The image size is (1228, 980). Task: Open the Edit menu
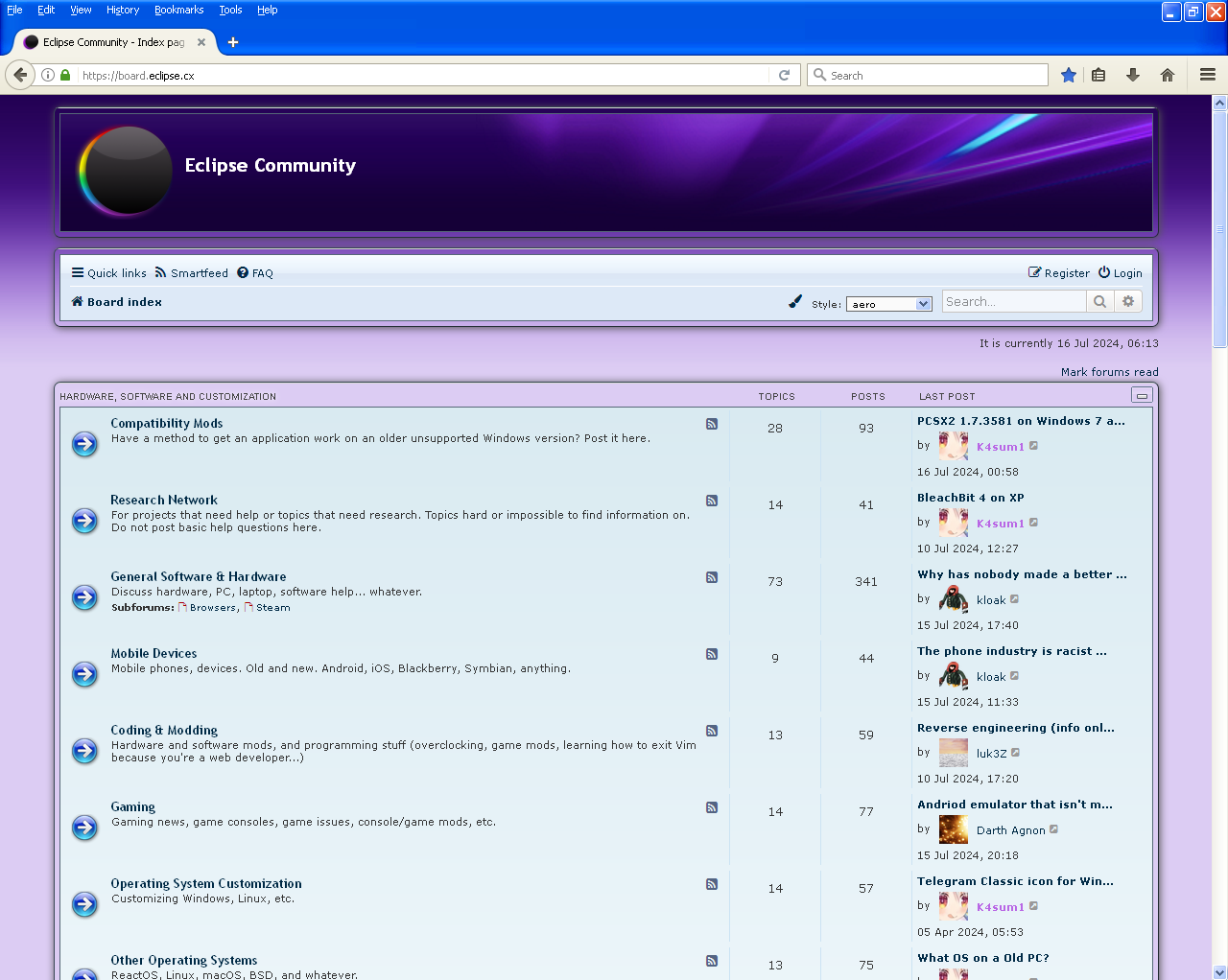click(x=46, y=10)
